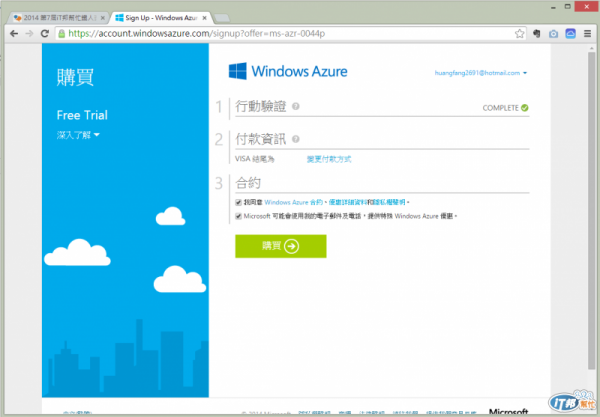Maximize the Chrome window

tap(567, 6)
